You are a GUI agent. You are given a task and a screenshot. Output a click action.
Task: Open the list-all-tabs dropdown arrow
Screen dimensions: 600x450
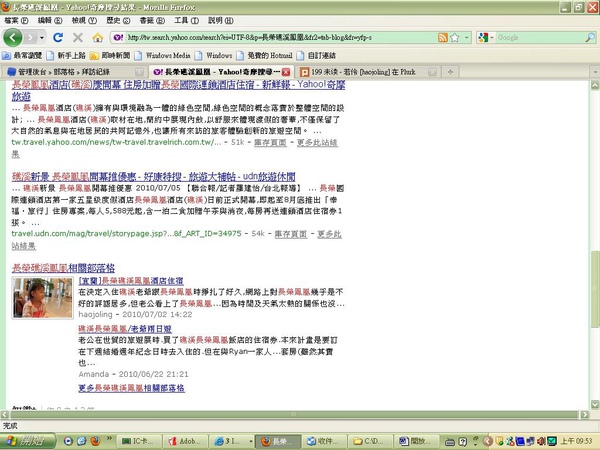coord(595,72)
